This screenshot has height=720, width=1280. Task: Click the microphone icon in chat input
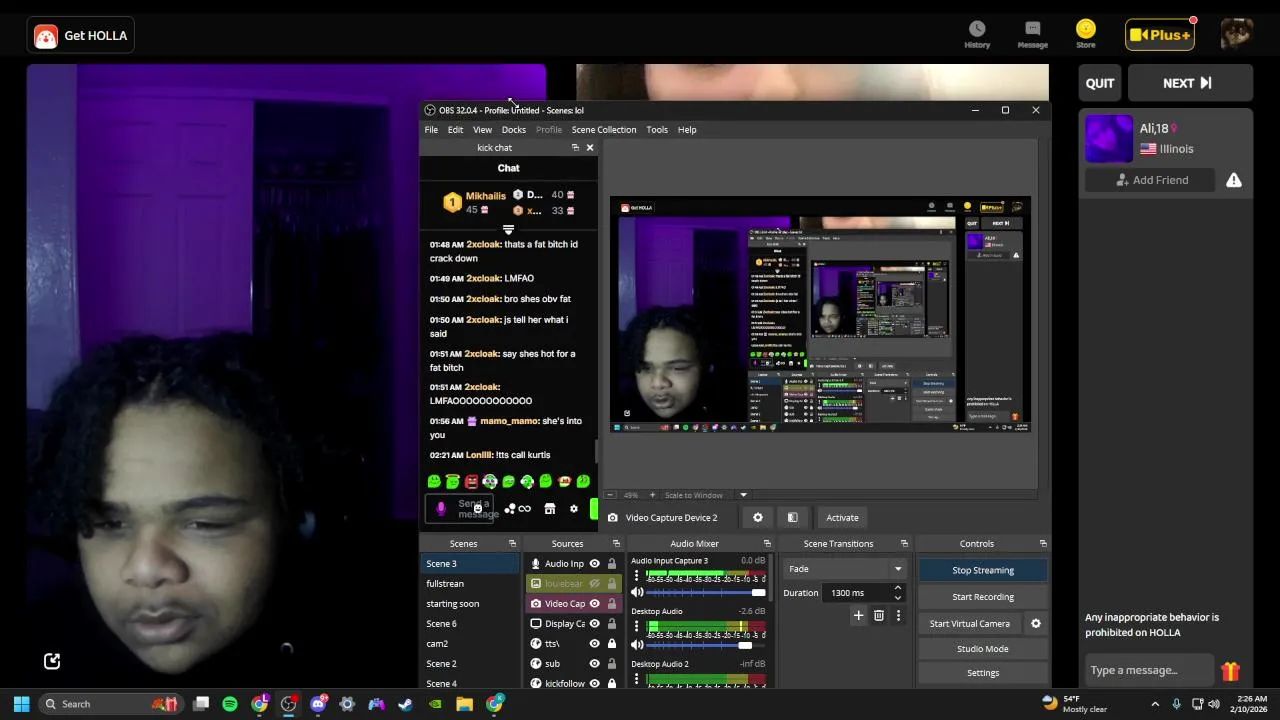point(441,509)
